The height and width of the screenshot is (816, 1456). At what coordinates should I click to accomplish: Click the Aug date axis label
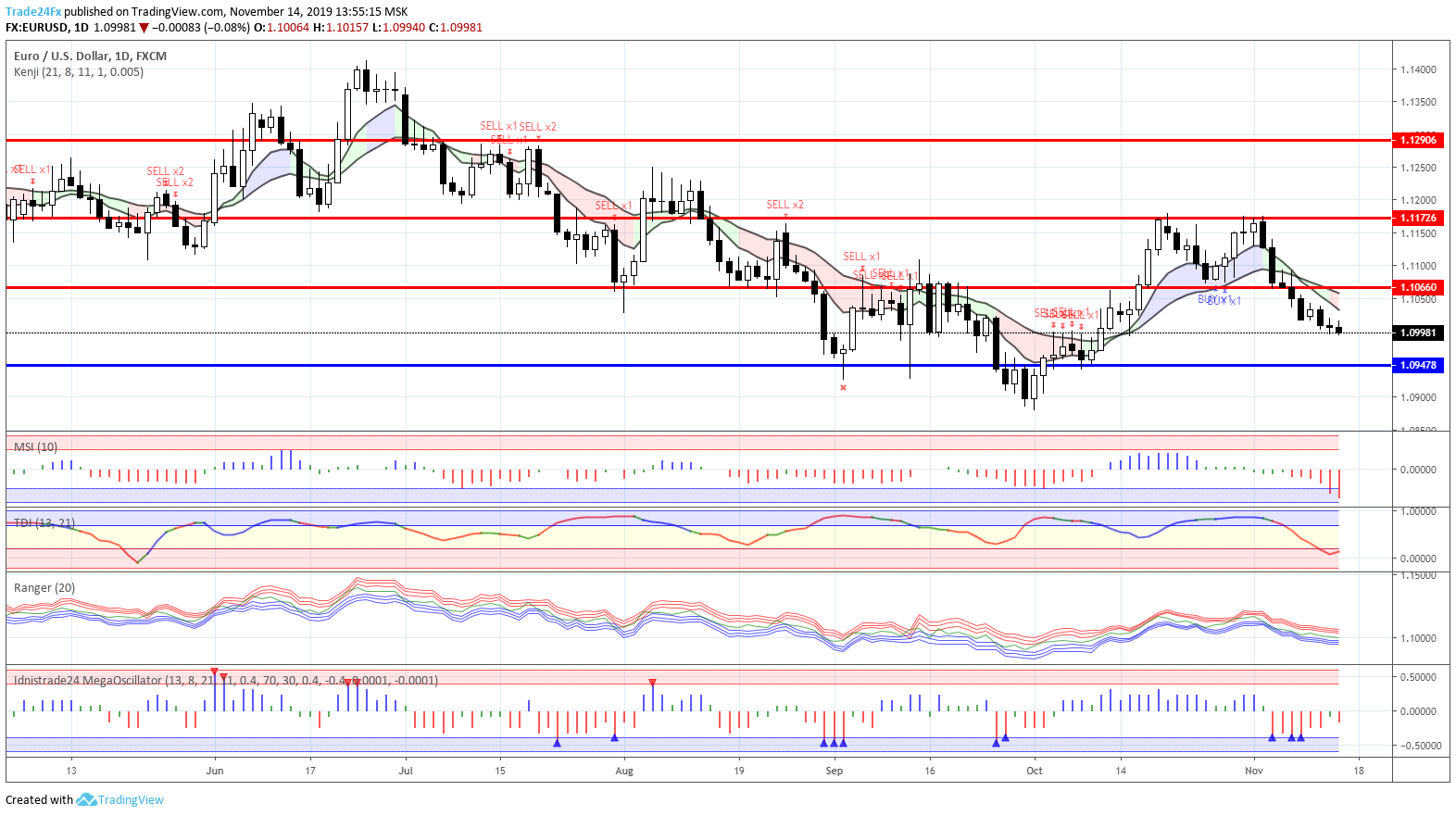[x=624, y=771]
